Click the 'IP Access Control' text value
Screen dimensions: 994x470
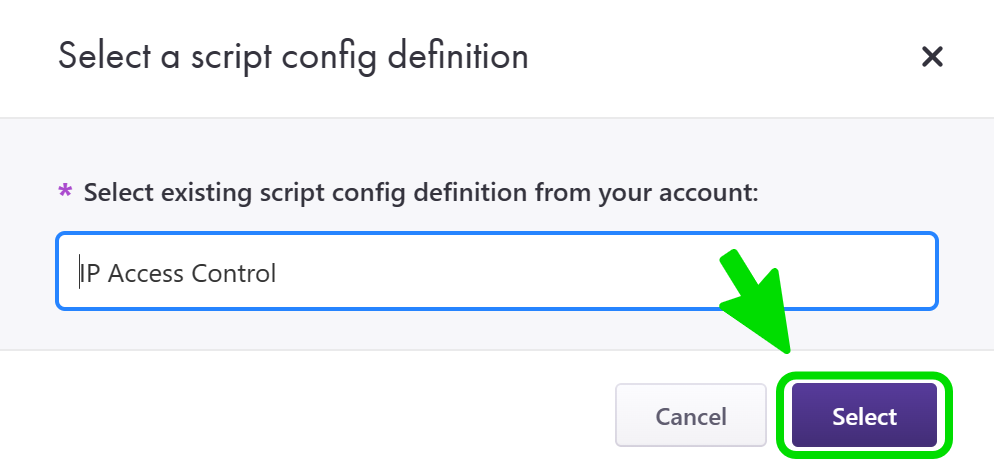click(x=178, y=272)
